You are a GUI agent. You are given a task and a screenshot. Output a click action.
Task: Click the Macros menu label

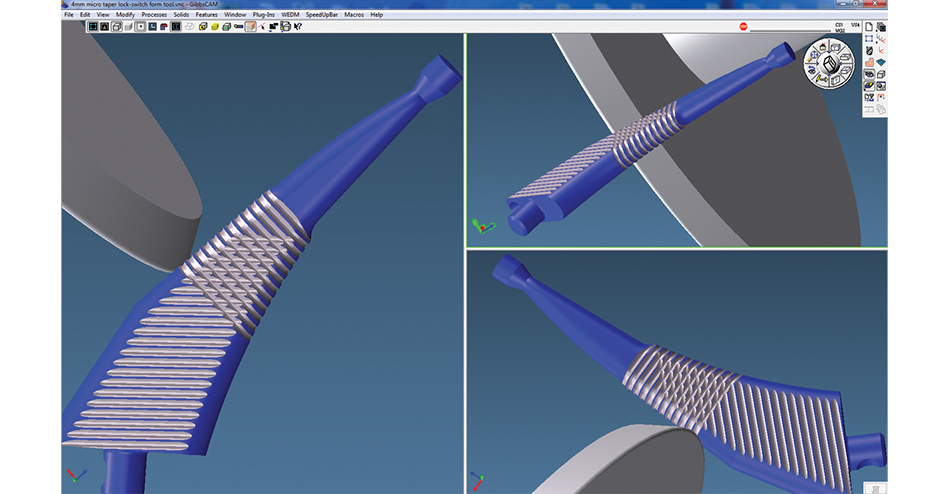(354, 15)
